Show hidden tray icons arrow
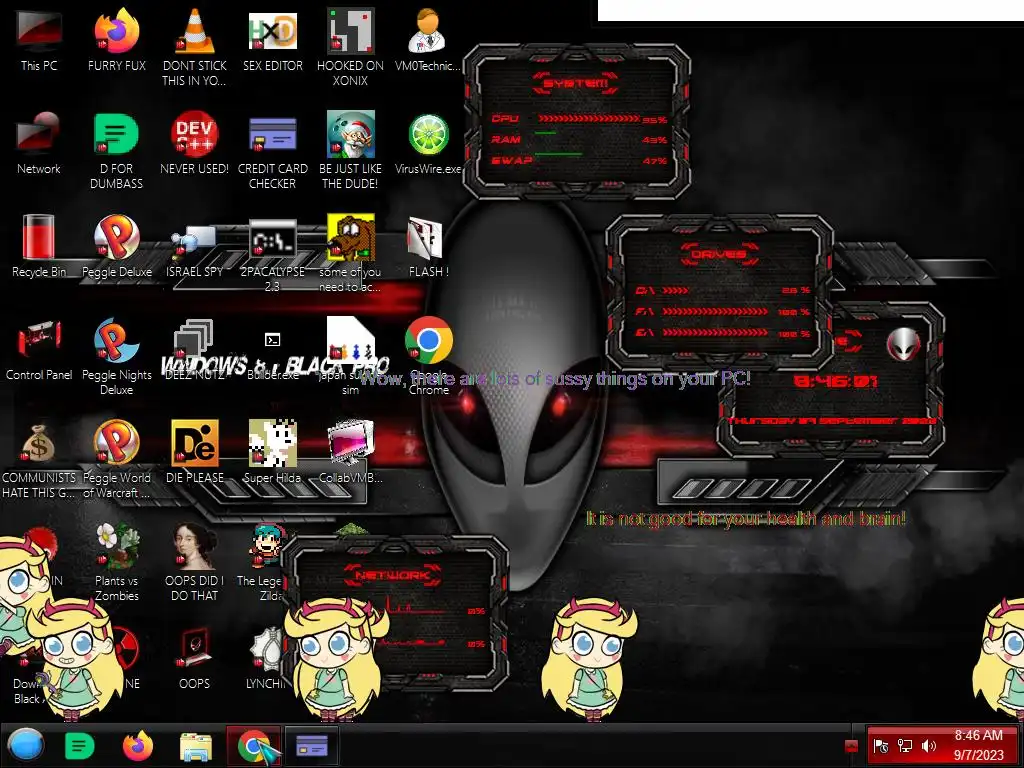The image size is (1024, 768). [851, 746]
